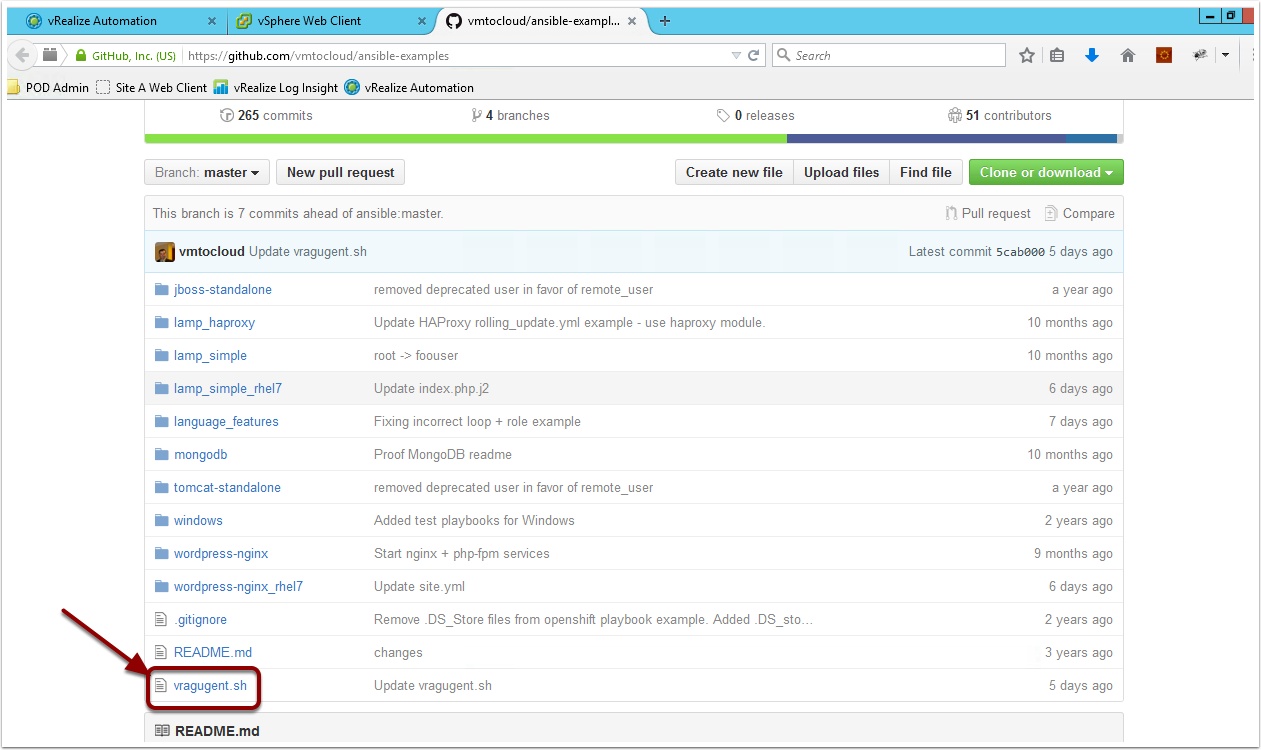Switch to the vRealize Automation browser tab
The height and width of the screenshot is (750, 1261).
(121, 21)
